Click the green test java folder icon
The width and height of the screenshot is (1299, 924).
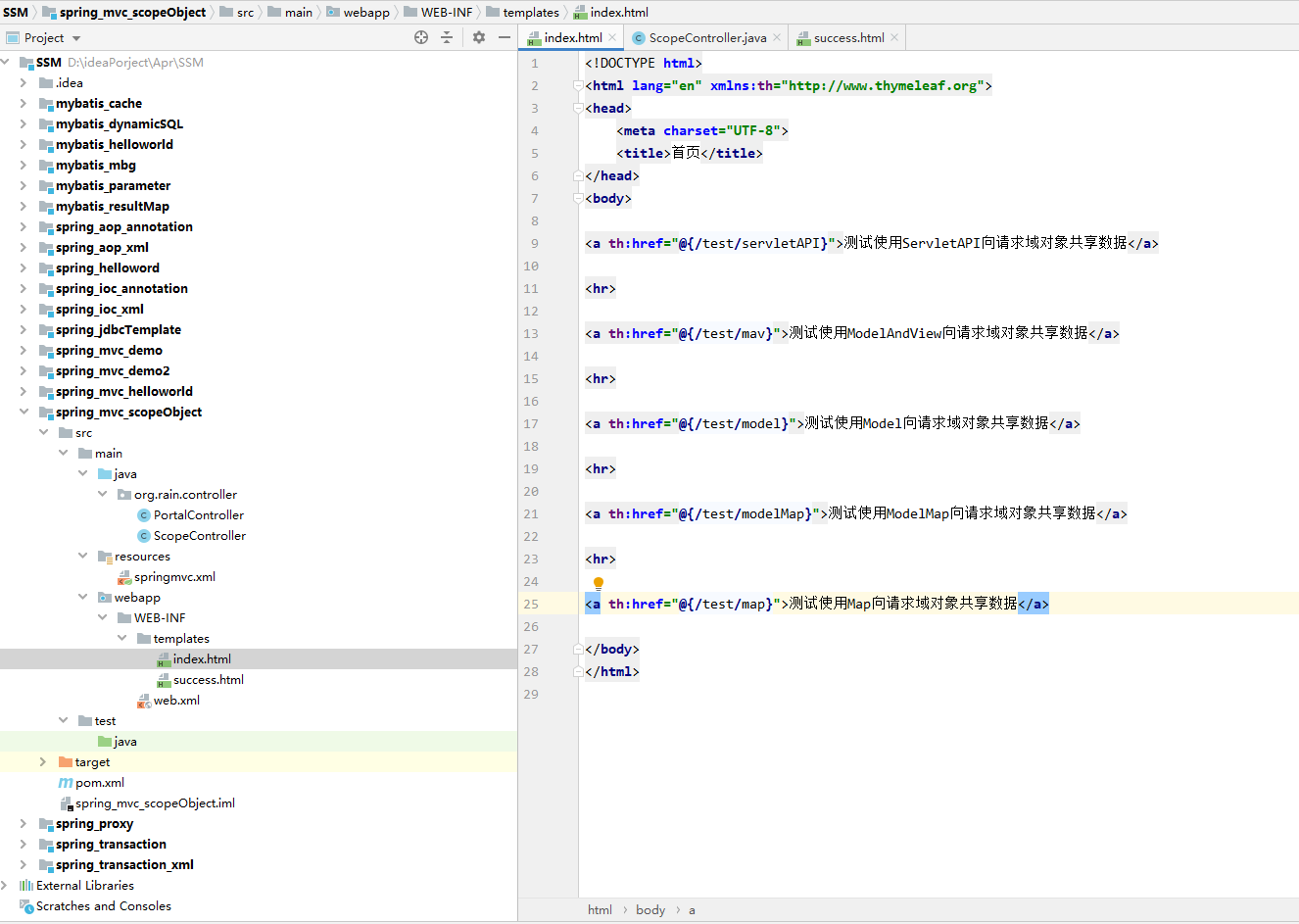tap(105, 742)
